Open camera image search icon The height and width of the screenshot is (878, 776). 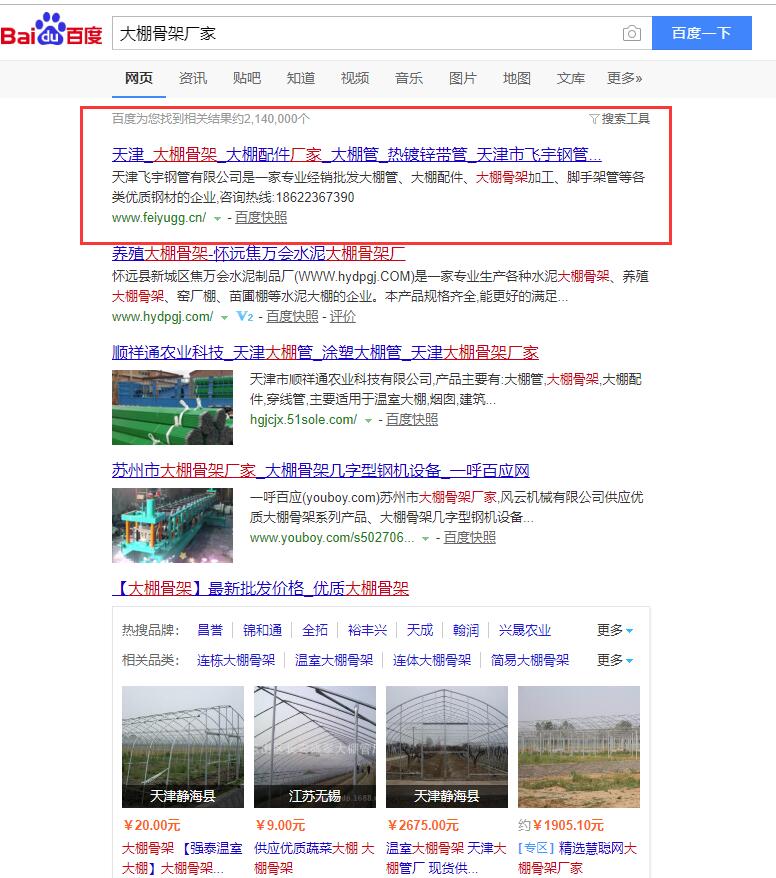point(632,34)
